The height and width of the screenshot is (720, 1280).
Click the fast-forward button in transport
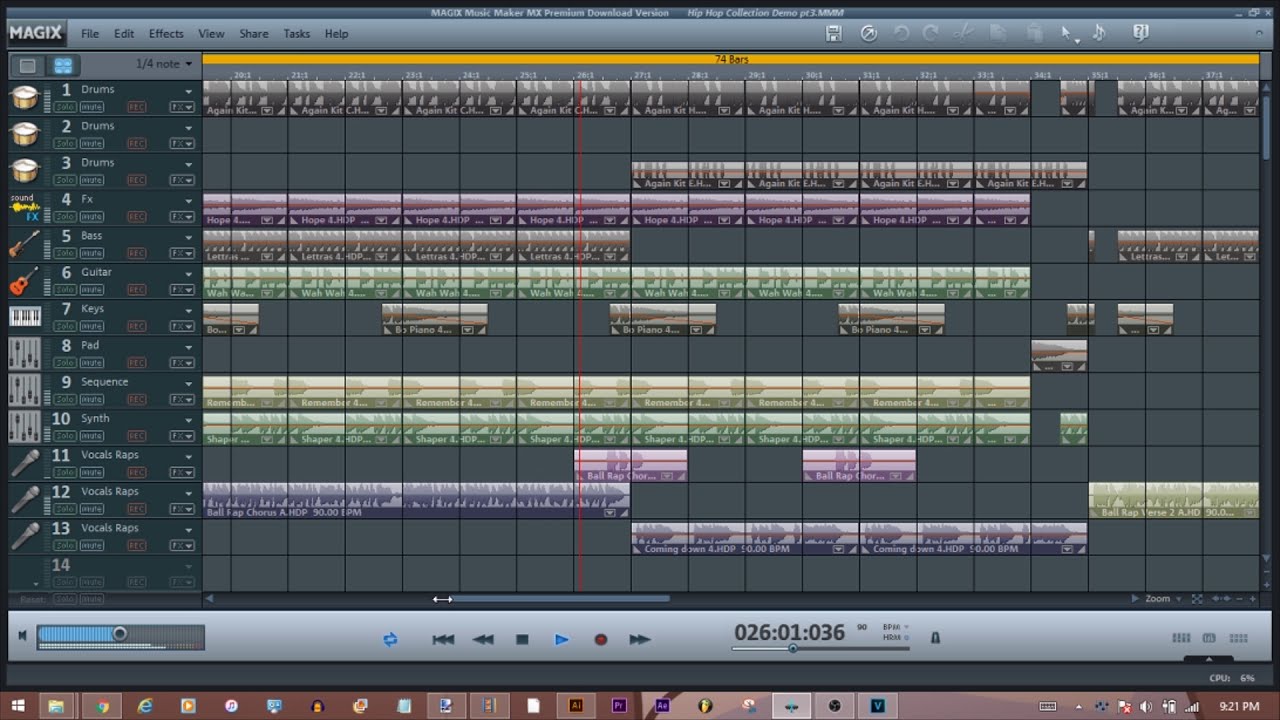(640, 639)
